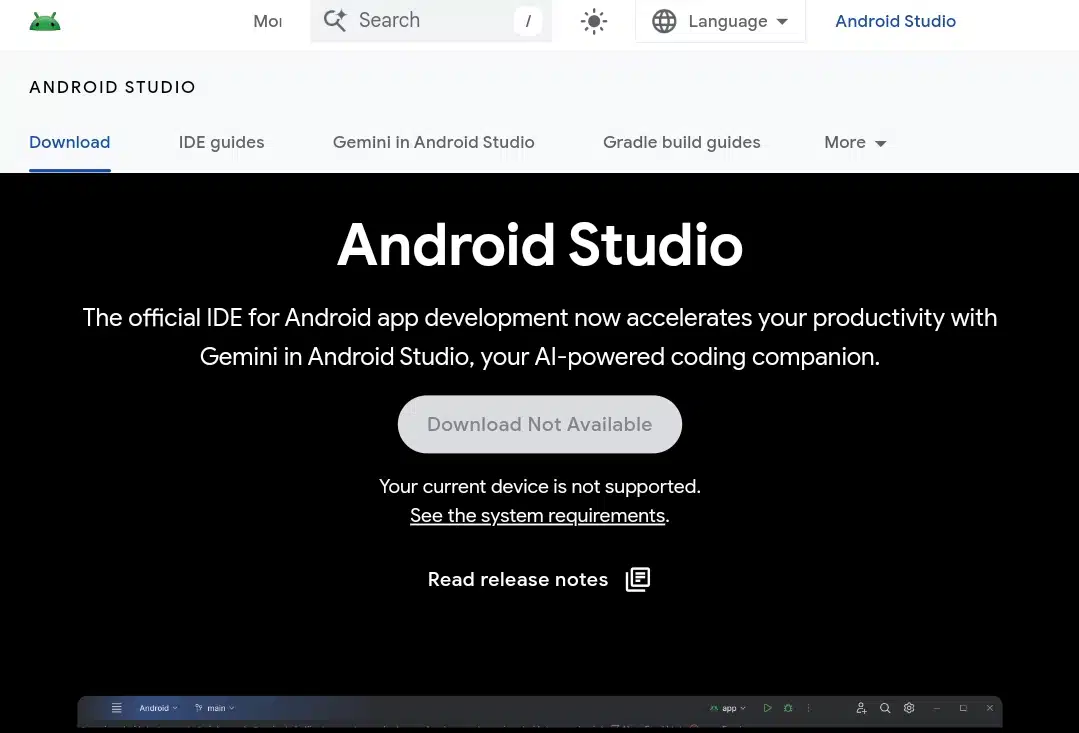Focus the Search input field
Screen dimensions: 1079x733
tap(431, 21)
